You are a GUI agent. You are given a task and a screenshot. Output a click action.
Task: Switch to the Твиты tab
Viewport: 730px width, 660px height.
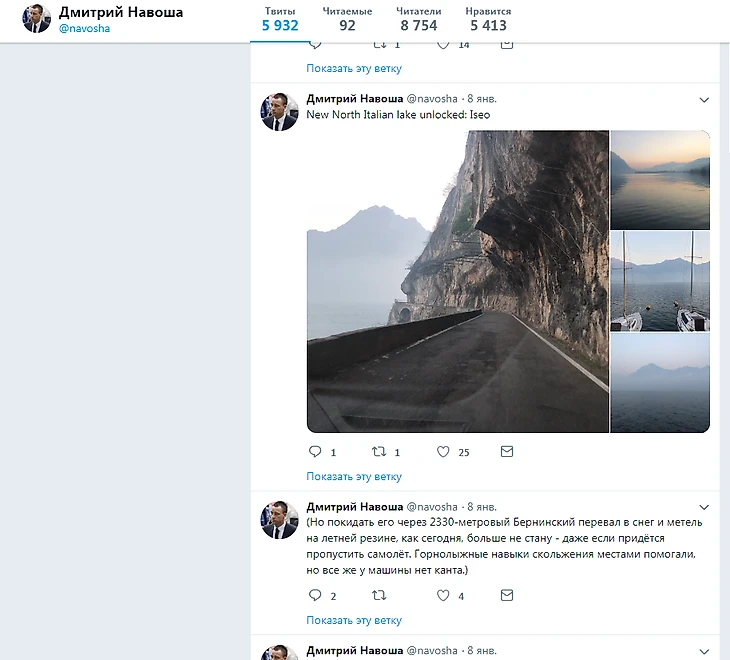(x=280, y=20)
